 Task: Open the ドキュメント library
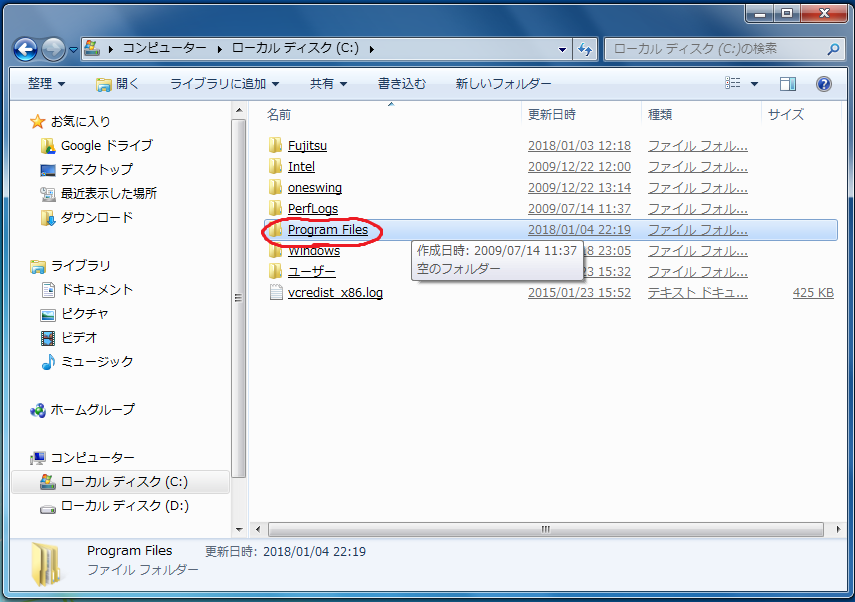pyautogui.click(x=97, y=290)
